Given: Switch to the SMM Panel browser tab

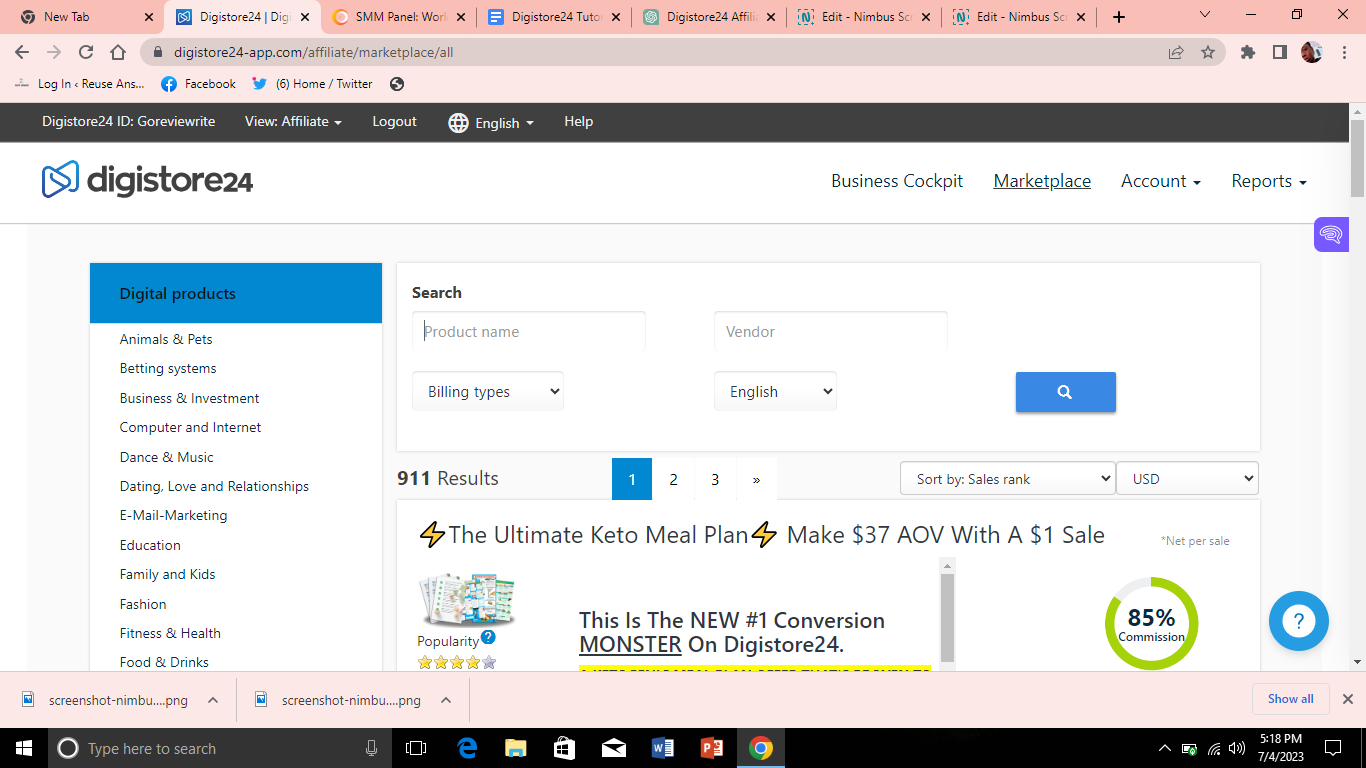Looking at the screenshot, I should coord(398,17).
